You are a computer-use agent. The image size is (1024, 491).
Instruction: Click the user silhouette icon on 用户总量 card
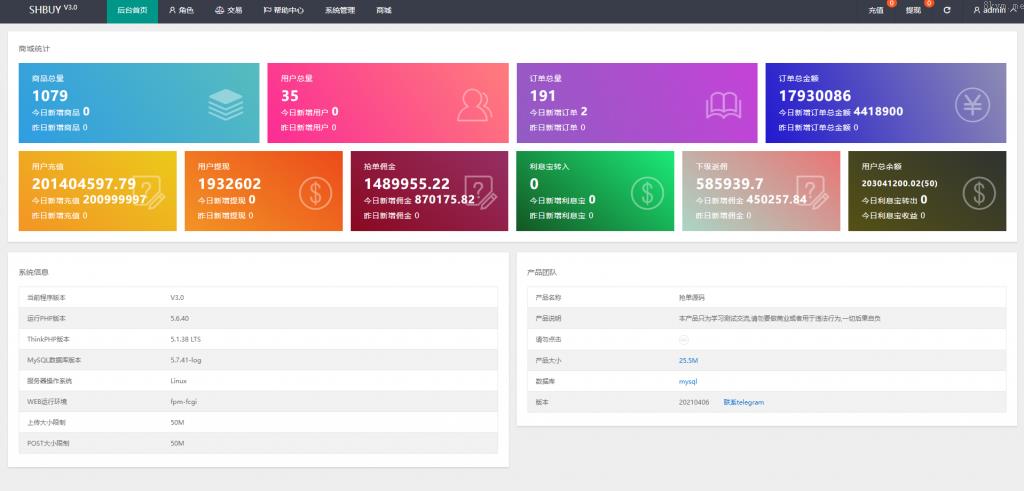tap(474, 103)
